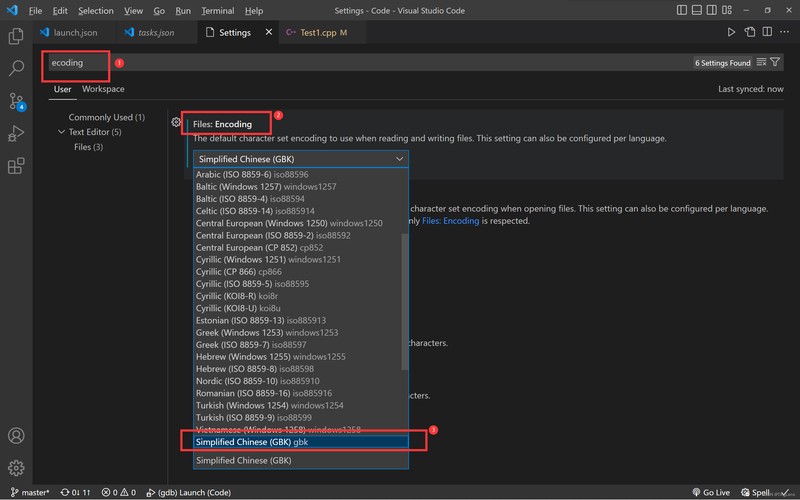This screenshot has height=500, width=800.
Task: Open the Explorer view in activity bar
Action: coord(16,36)
